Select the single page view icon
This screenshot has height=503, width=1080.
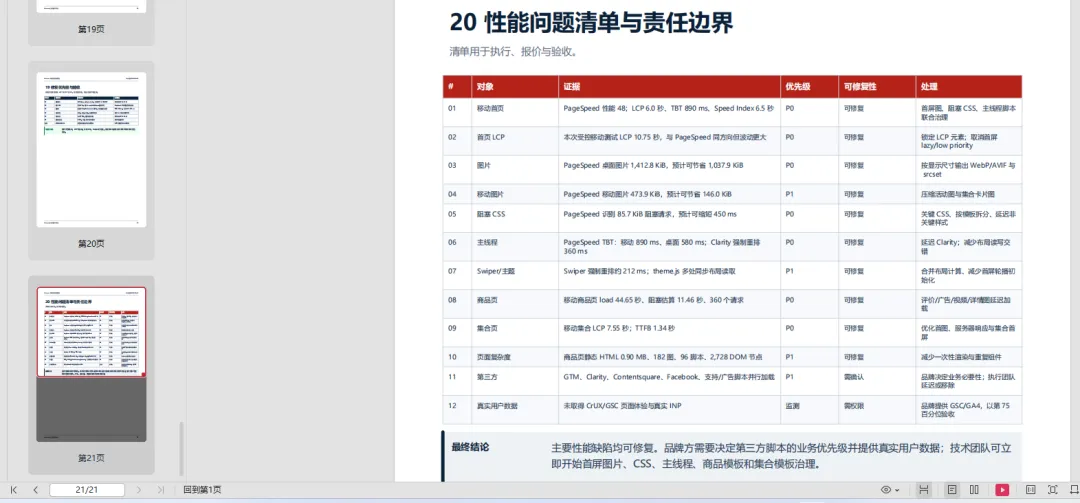952,490
